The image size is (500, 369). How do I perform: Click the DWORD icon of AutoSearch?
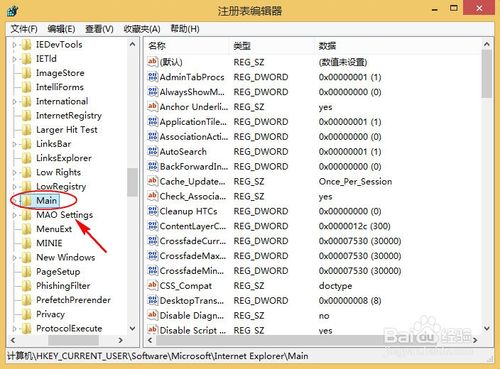[152, 151]
